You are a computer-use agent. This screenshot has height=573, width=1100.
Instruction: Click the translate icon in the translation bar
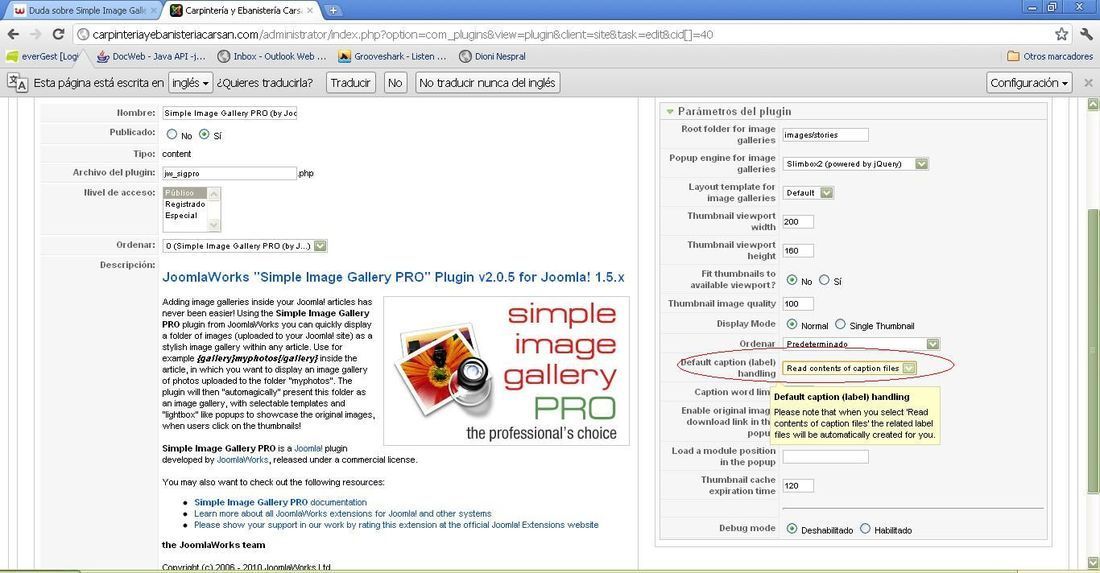tap(17, 83)
